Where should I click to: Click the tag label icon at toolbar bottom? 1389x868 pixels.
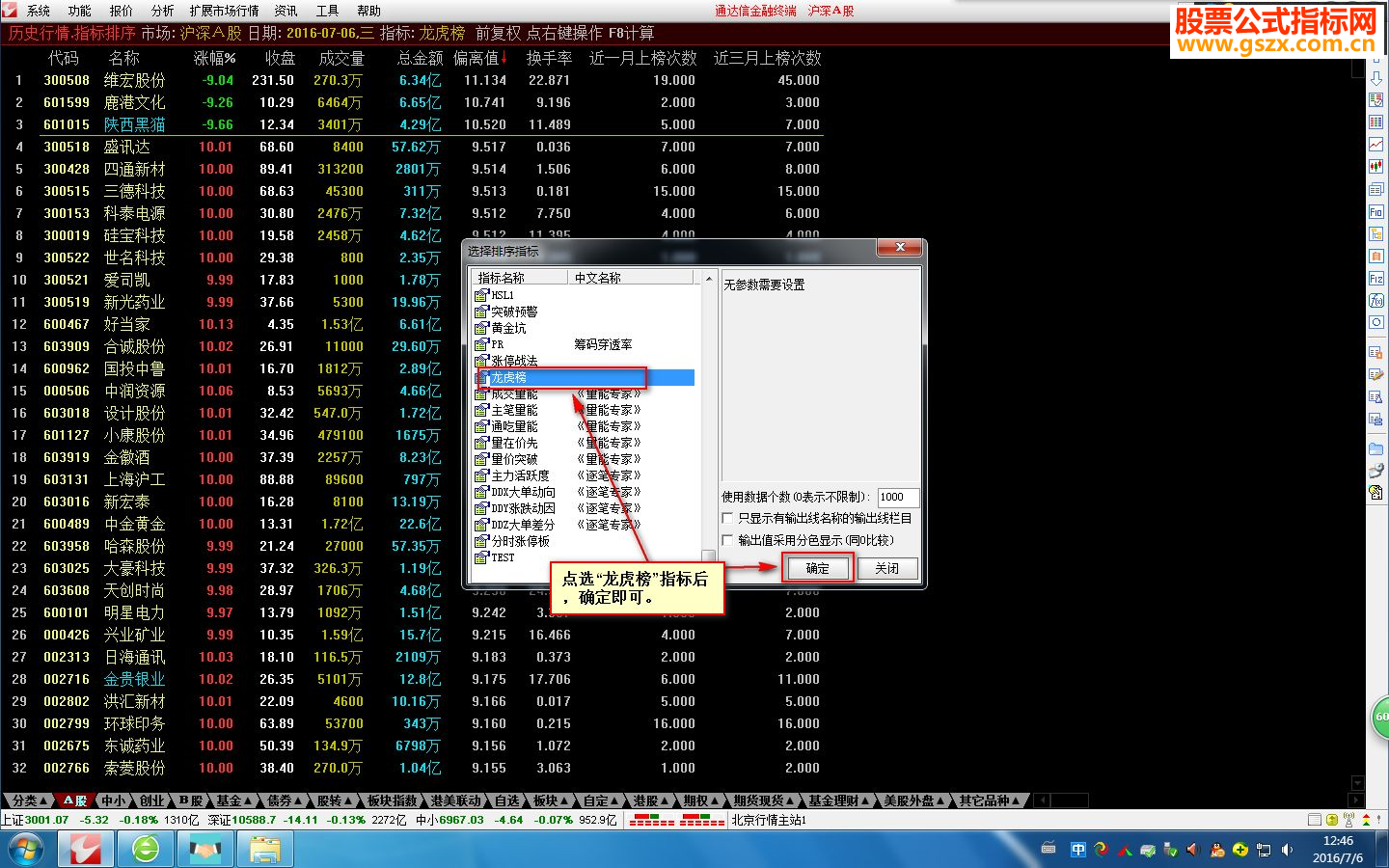tap(1376, 494)
